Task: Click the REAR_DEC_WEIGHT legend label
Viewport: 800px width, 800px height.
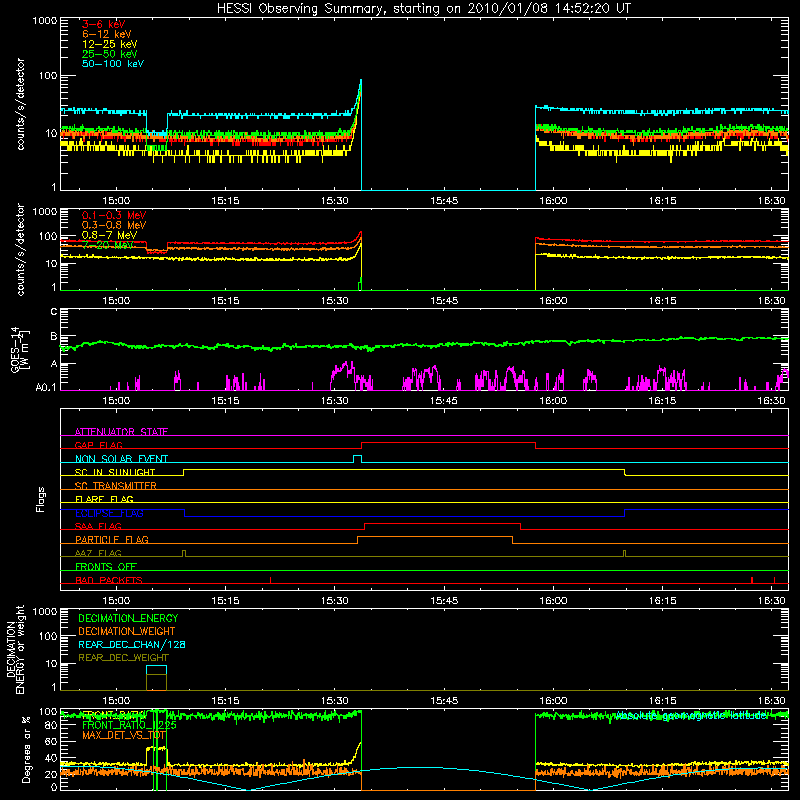Action: [123, 658]
